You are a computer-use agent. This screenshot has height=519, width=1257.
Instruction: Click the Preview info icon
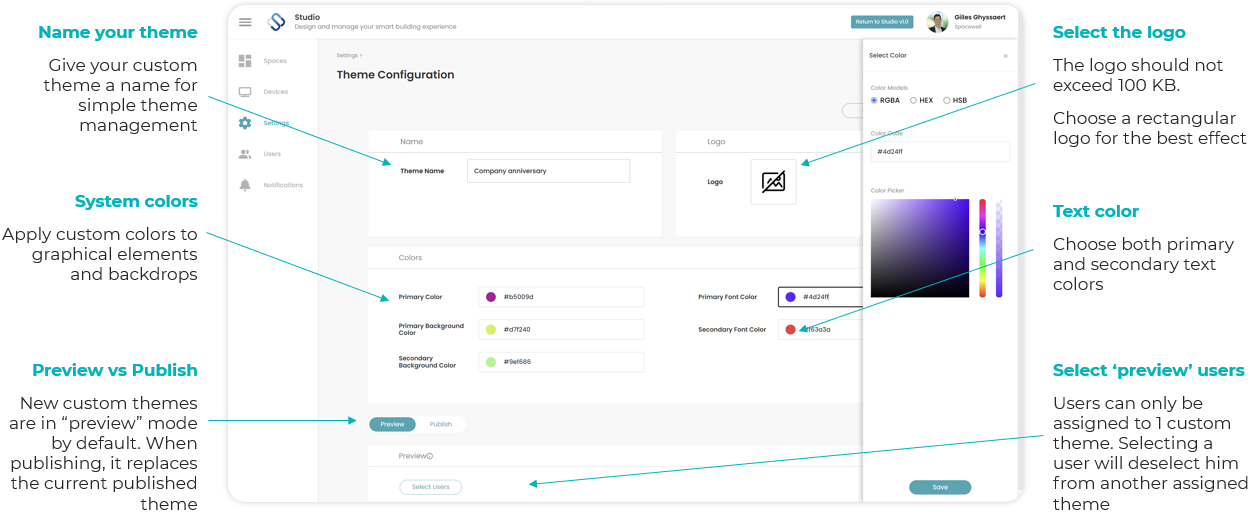coord(430,456)
